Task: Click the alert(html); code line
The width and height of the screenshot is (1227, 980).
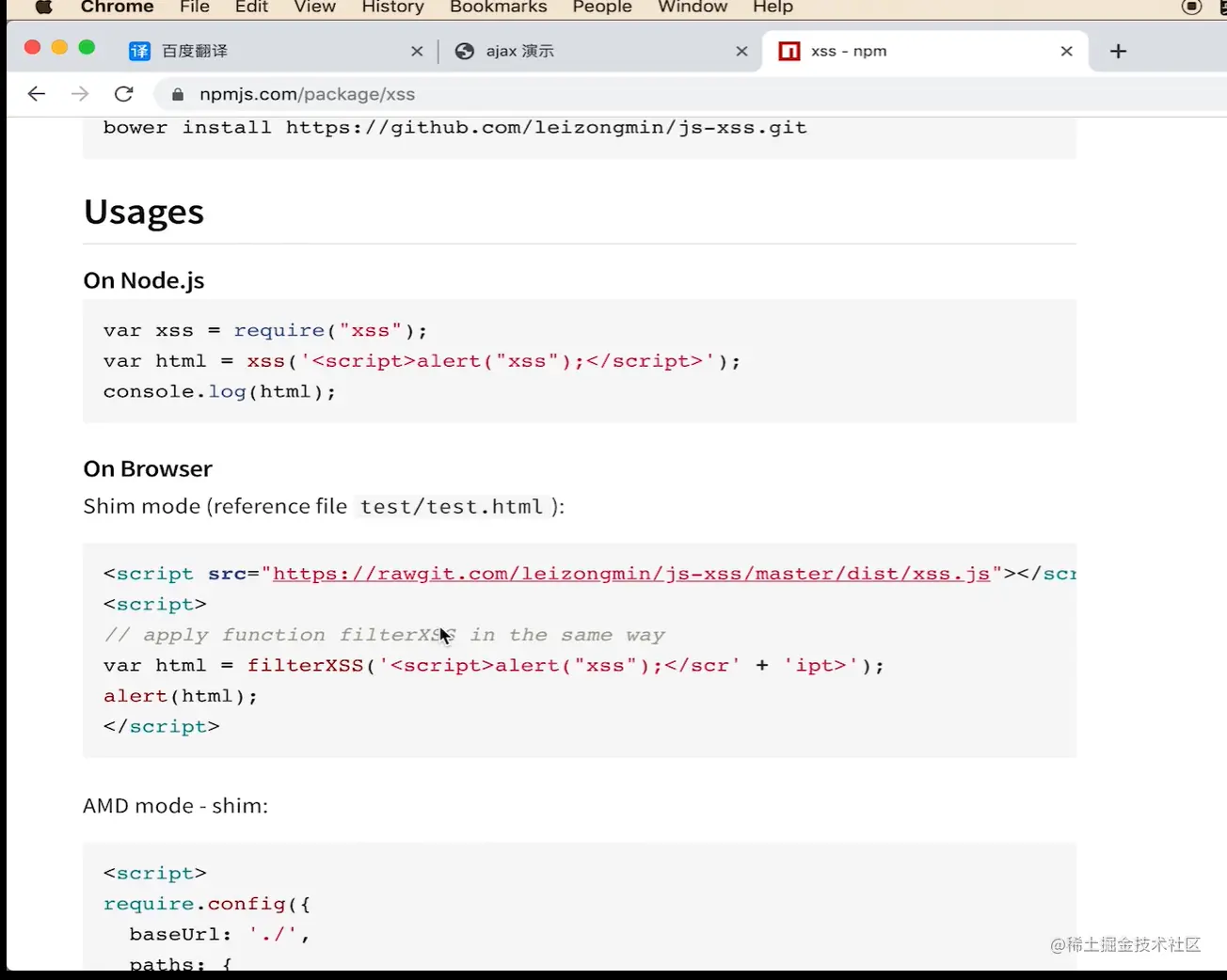Action: 181,696
